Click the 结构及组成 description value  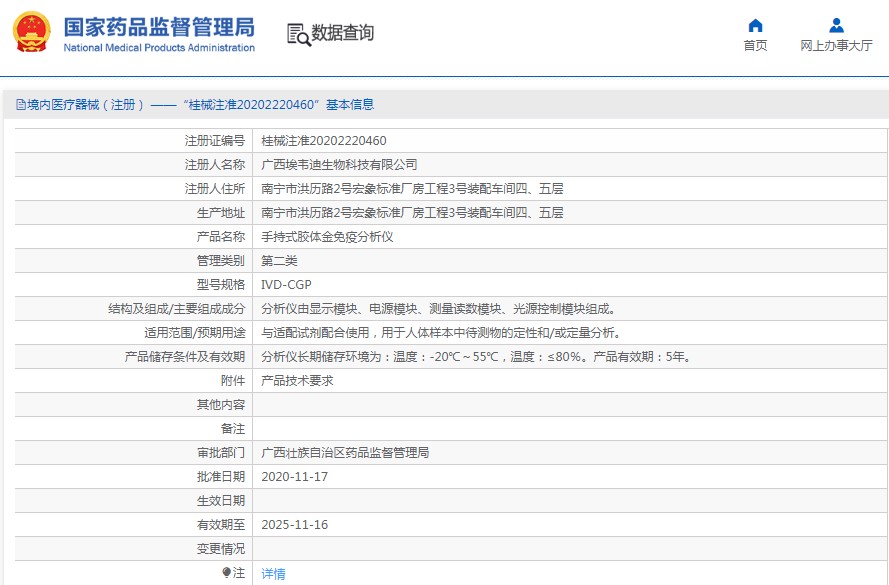(439, 309)
